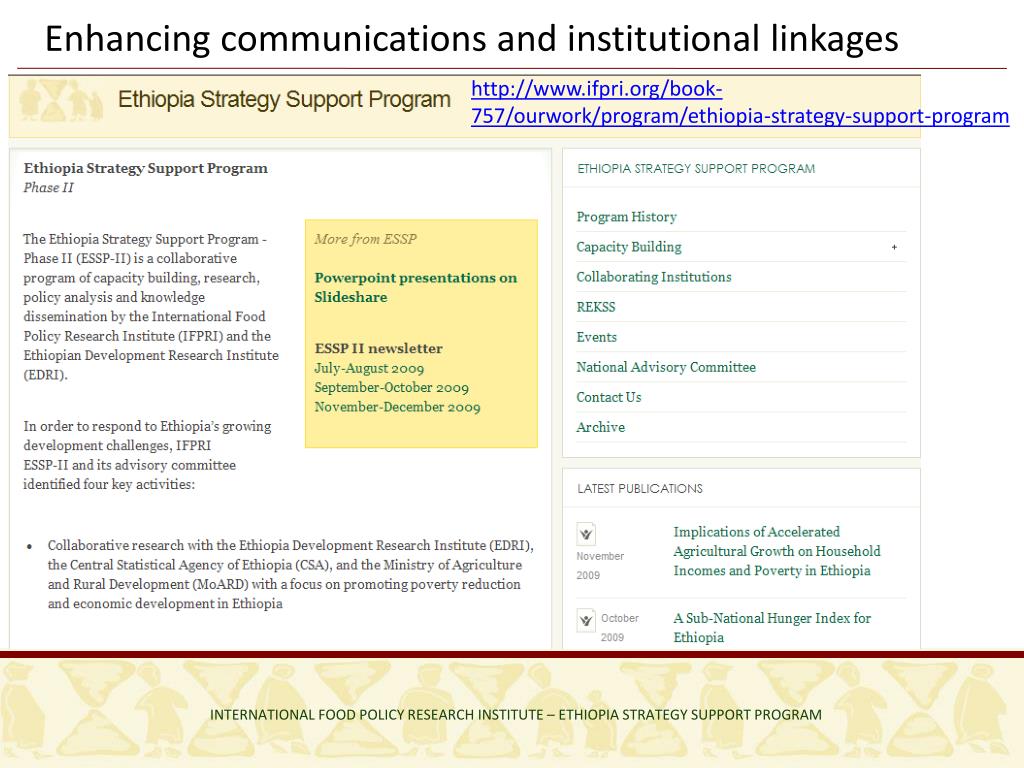Image resolution: width=1024 pixels, height=768 pixels.
Task: Click the Ethiopia Strategy Support Program banner logo
Action: coord(61,101)
